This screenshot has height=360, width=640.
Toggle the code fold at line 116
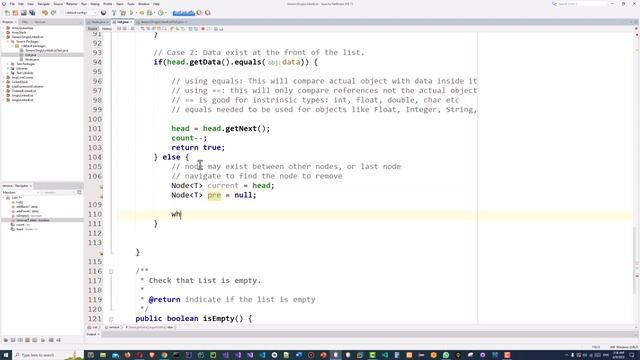(x=111, y=271)
